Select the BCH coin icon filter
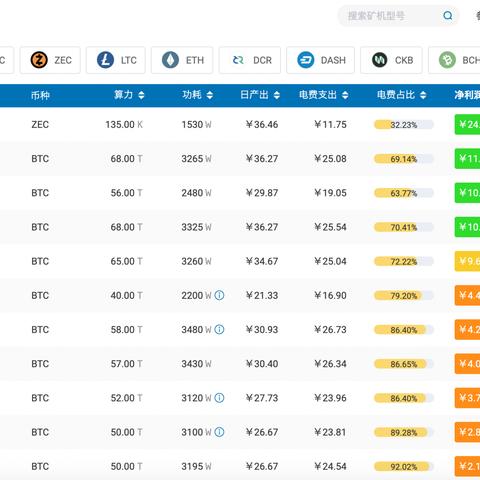Screen dimensions: 480x480 tap(447, 60)
